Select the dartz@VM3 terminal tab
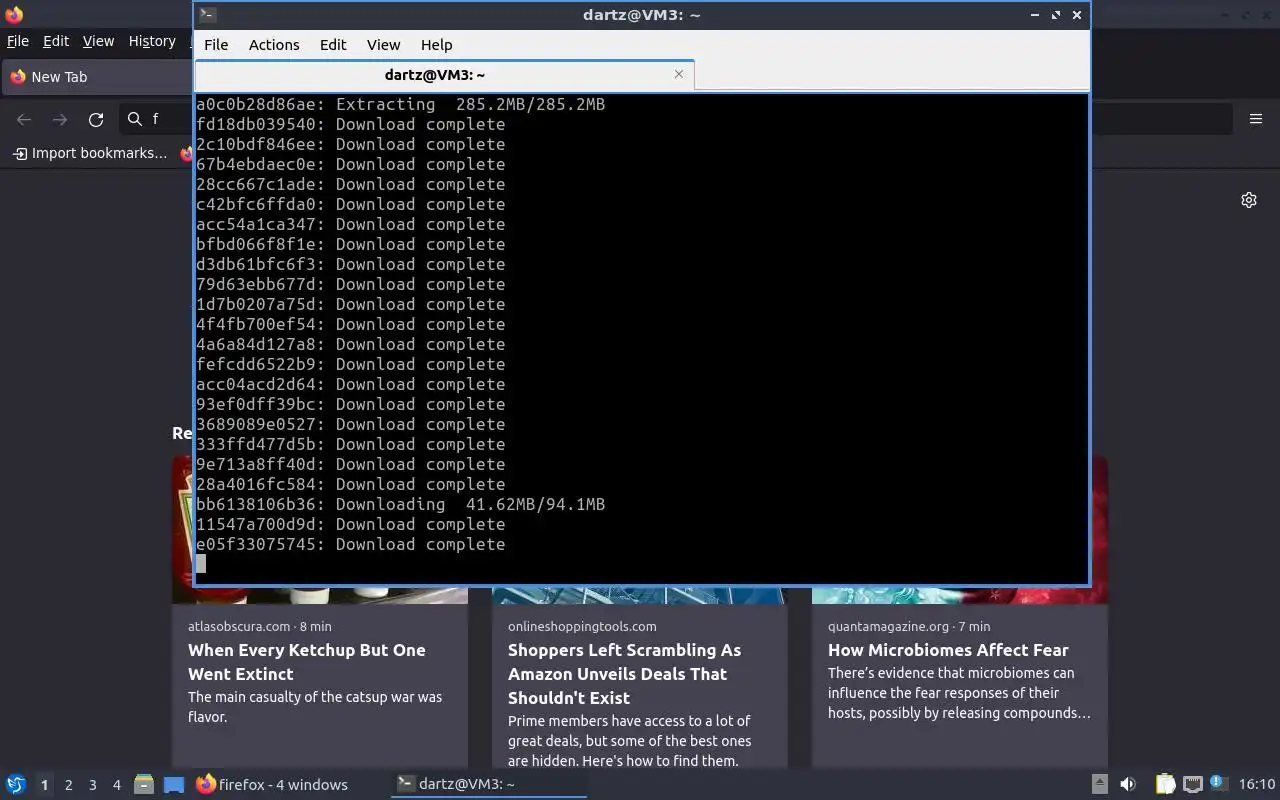 pyautogui.click(x=444, y=75)
